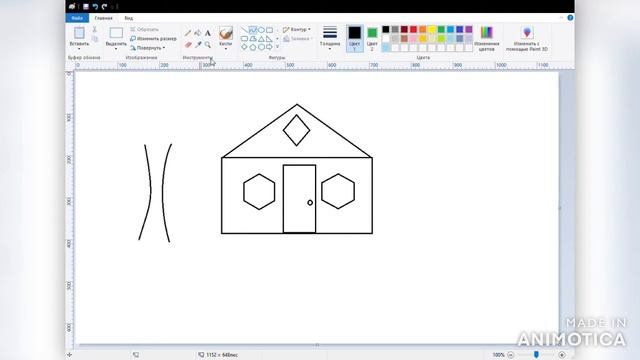Select the Eraser tool
The width and height of the screenshot is (640, 360).
(188, 44)
